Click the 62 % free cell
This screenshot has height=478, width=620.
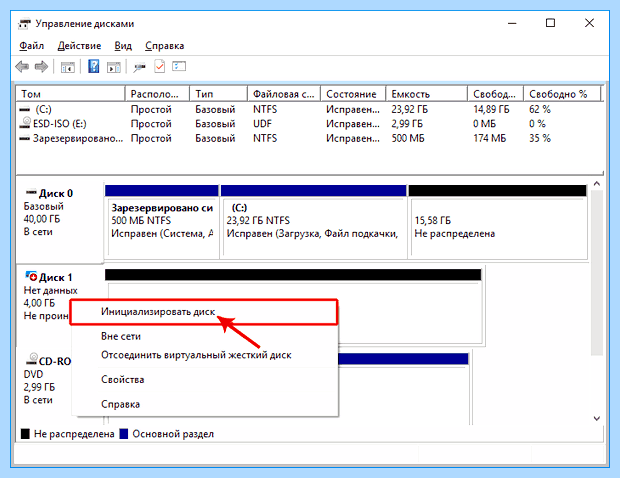click(x=540, y=110)
